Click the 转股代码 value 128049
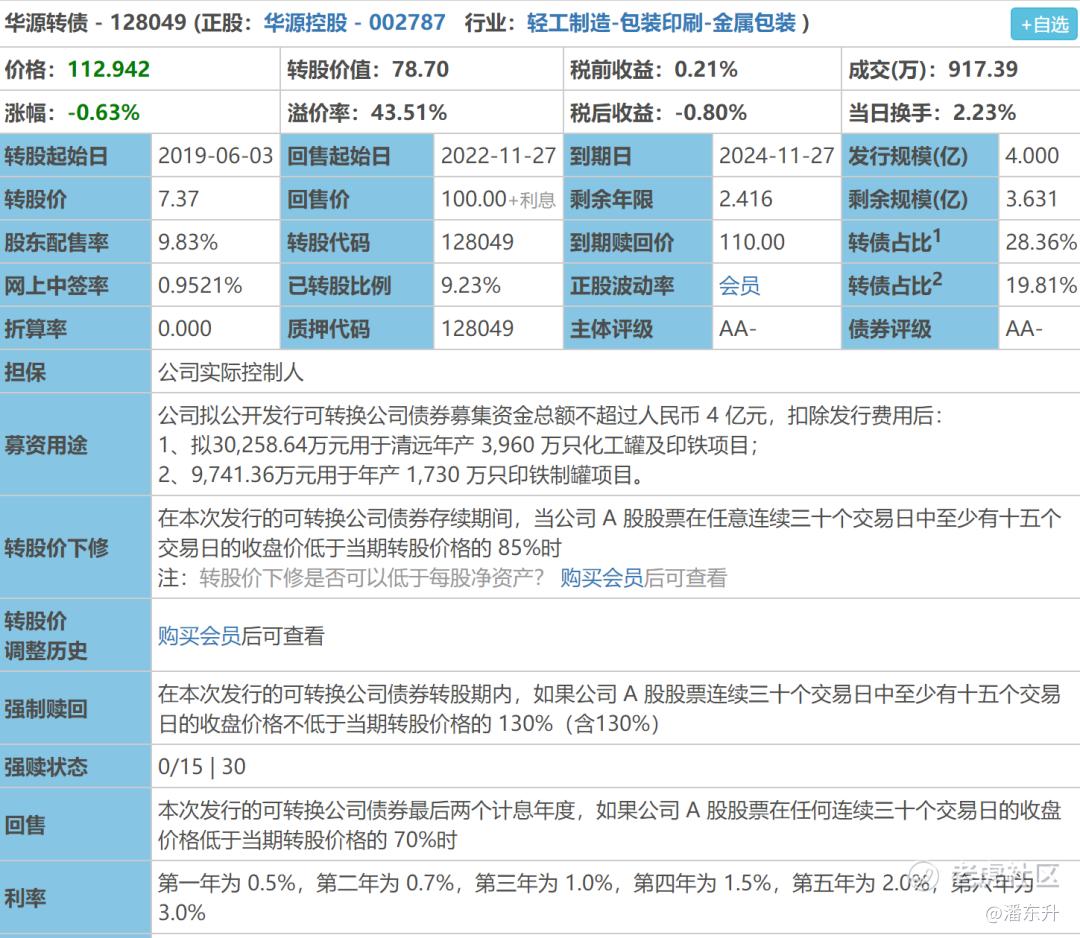The height and width of the screenshot is (938, 1080). [x=477, y=242]
